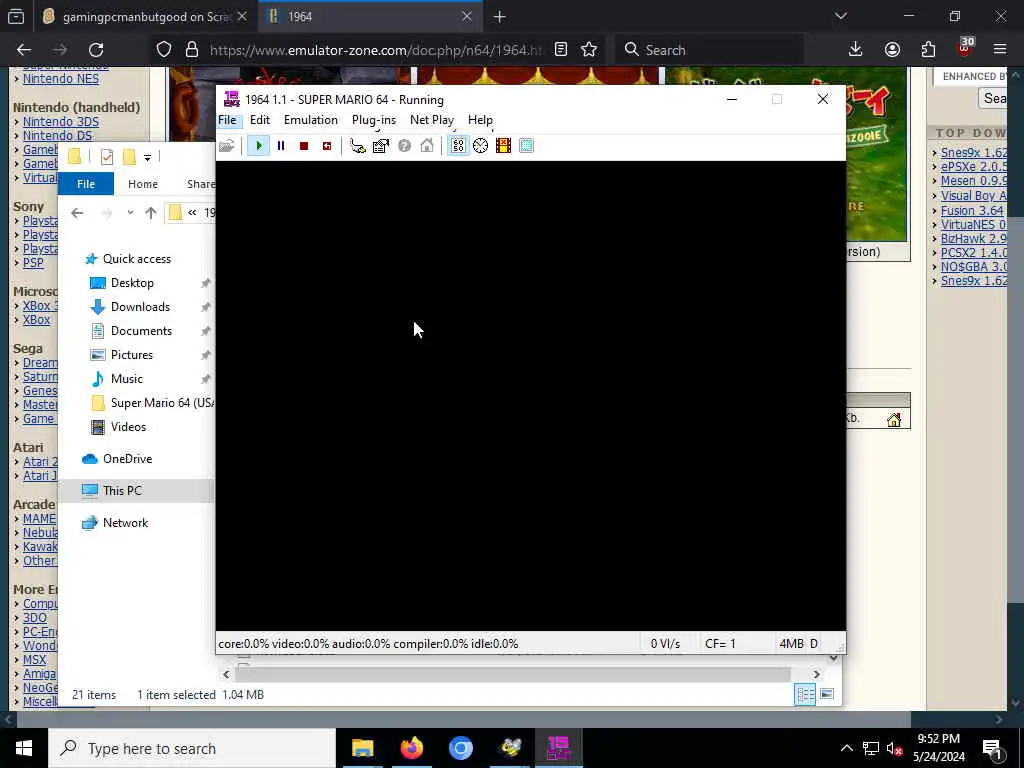Select Documents in navigation pane
This screenshot has height=768, width=1024.
click(141, 331)
